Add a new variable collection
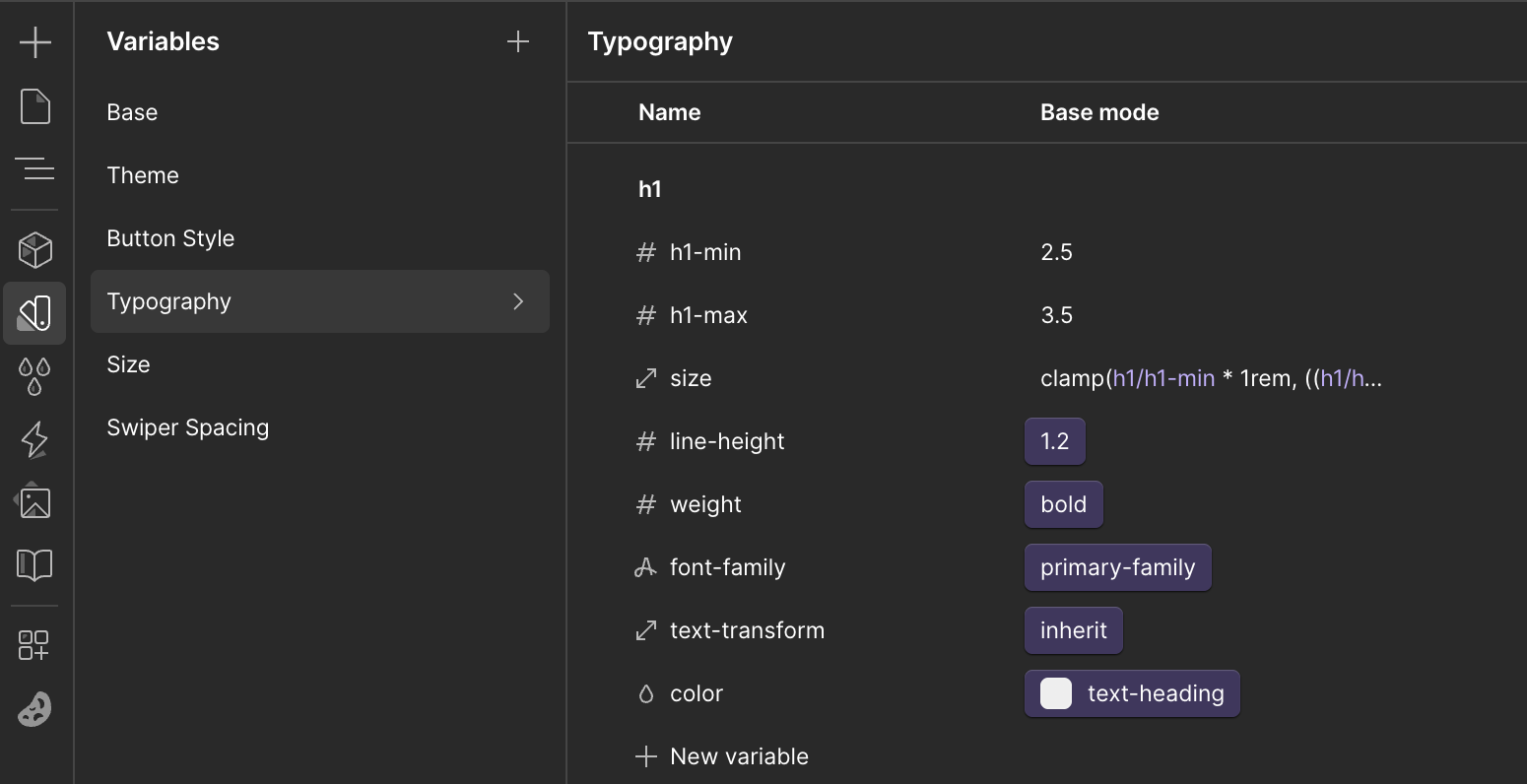Viewport: 1527px width, 784px height. point(518,41)
